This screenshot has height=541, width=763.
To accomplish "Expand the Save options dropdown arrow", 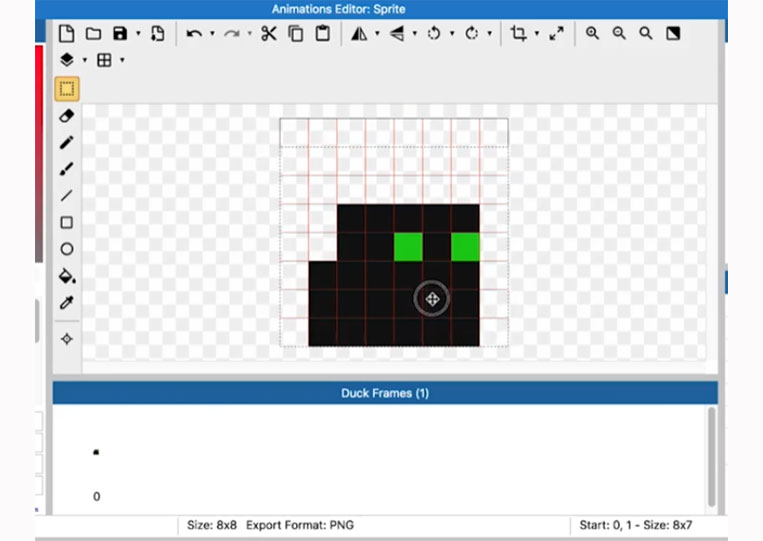I will click(x=138, y=34).
